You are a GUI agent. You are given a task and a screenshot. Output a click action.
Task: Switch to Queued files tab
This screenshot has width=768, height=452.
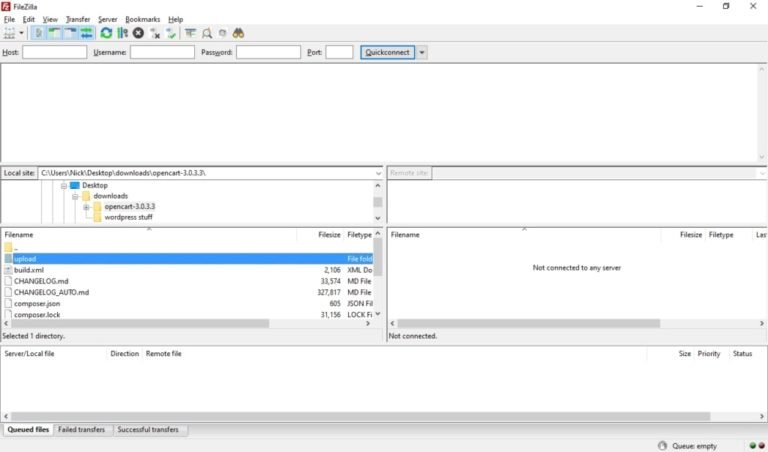click(28, 430)
